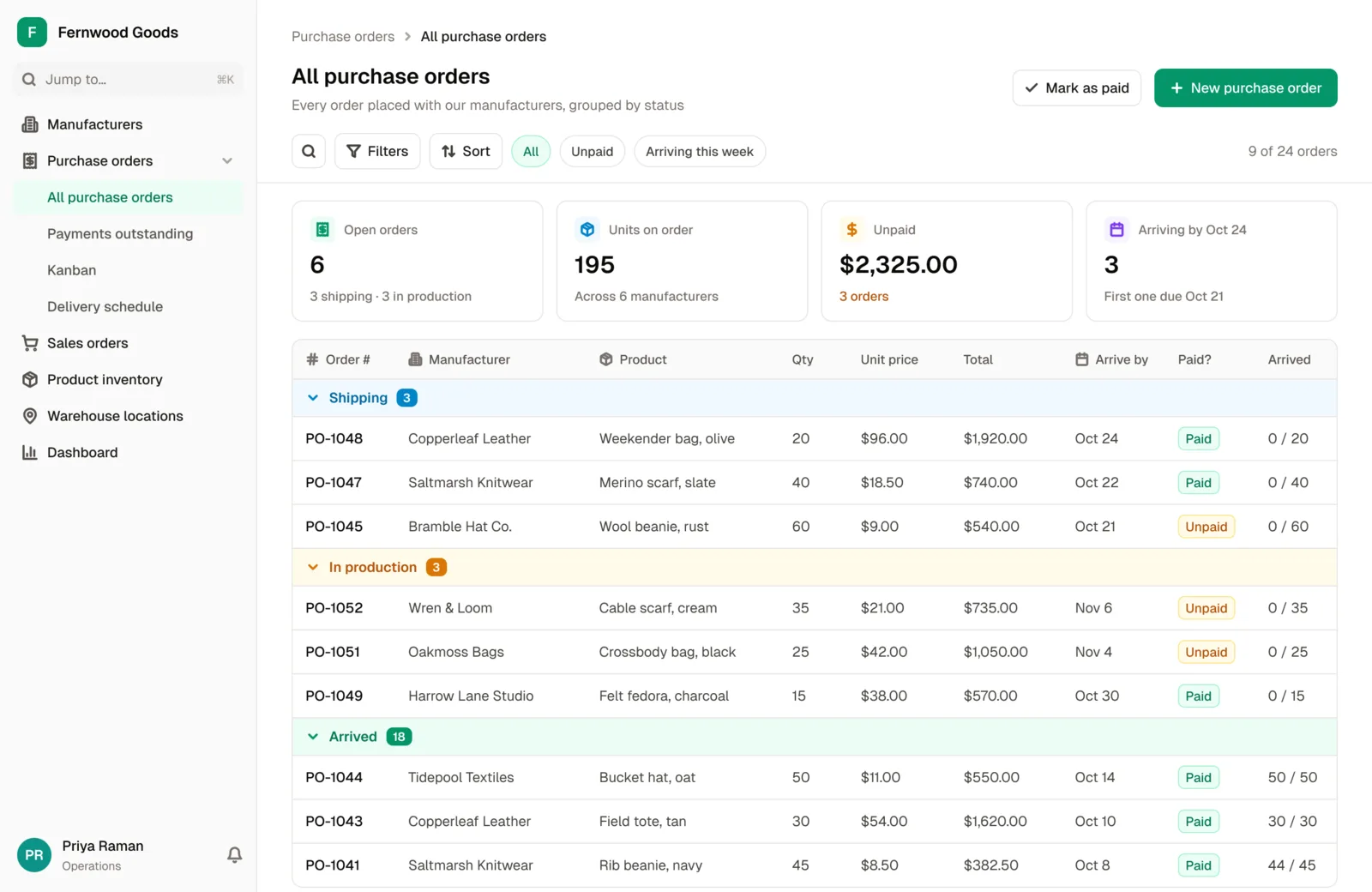
Task: Click the Sales orders cart icon
Action: (x=30, y=343)
